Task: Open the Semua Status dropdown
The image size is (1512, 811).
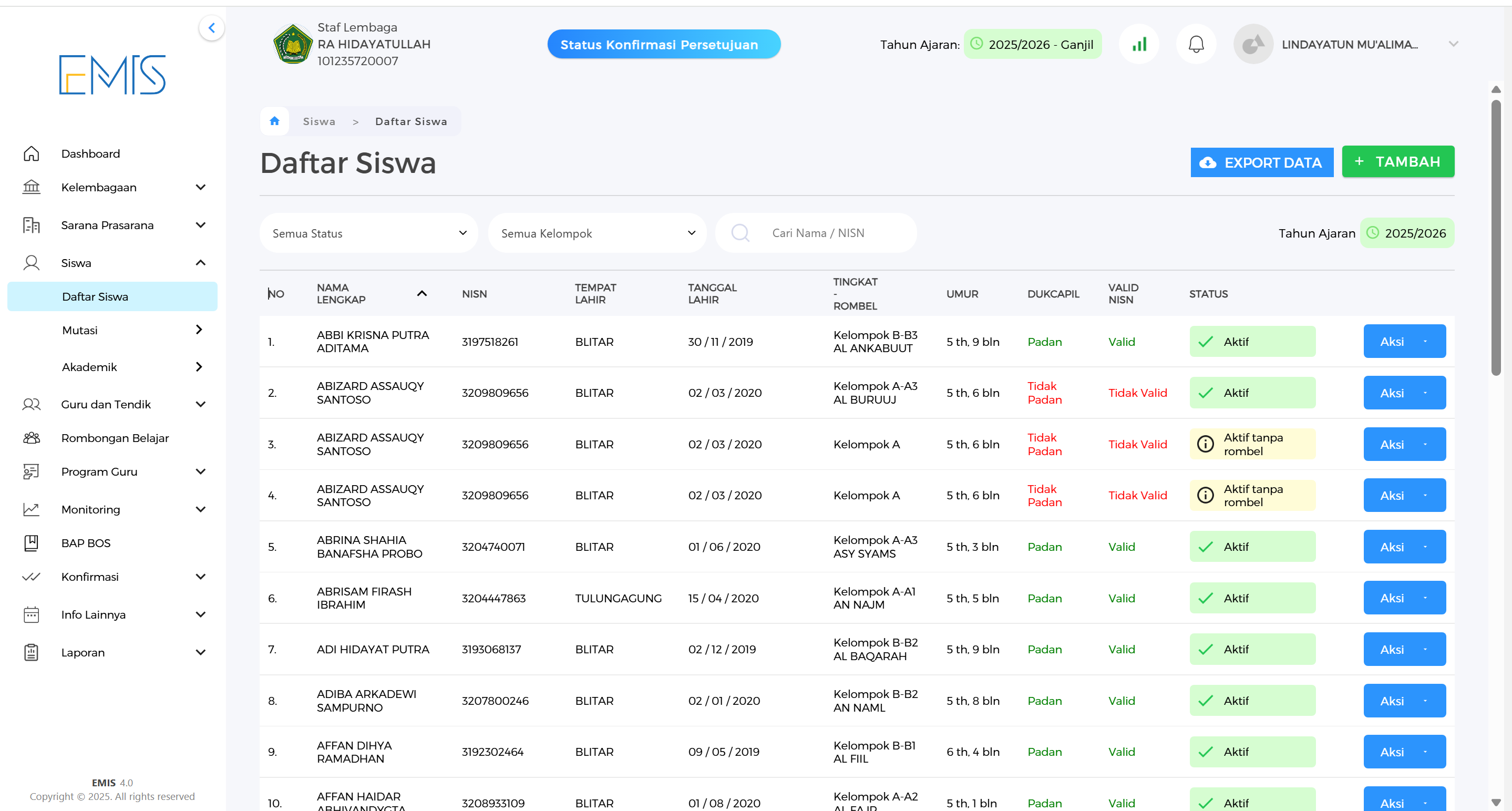Action: click(368, 233)
